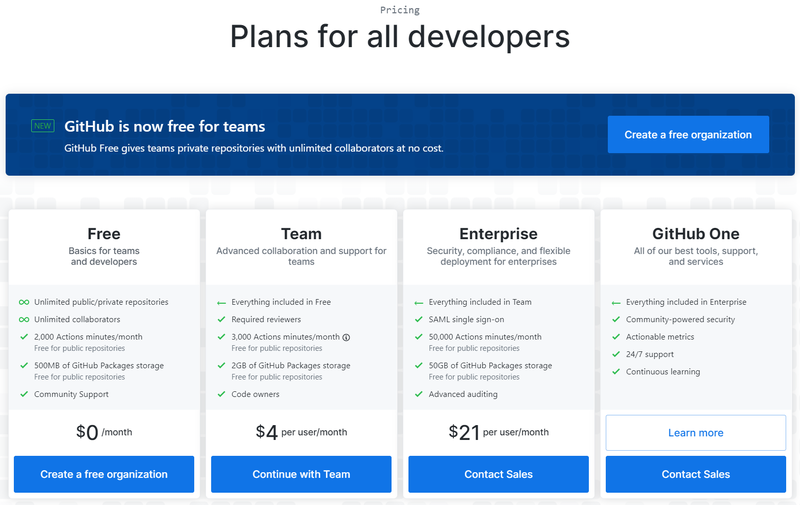The height and width of the screenshot is (505, 800).
Task: Click Contact Sales under GitHub One plan
Action: tap(696, 474)
